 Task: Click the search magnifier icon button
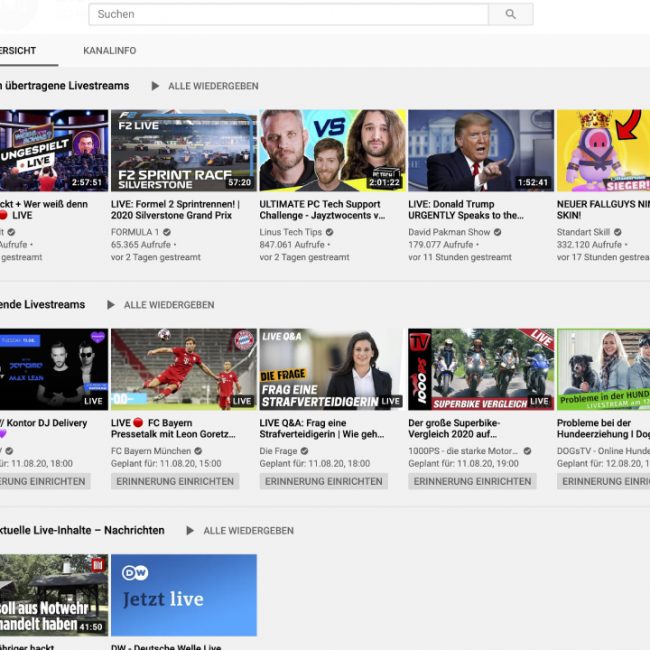510,14
